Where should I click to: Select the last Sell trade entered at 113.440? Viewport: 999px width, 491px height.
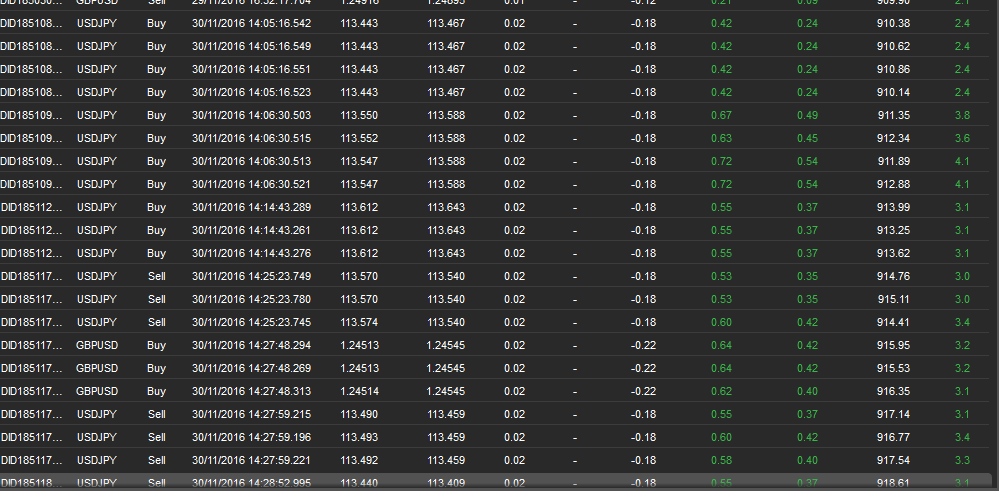click(494, 481)
